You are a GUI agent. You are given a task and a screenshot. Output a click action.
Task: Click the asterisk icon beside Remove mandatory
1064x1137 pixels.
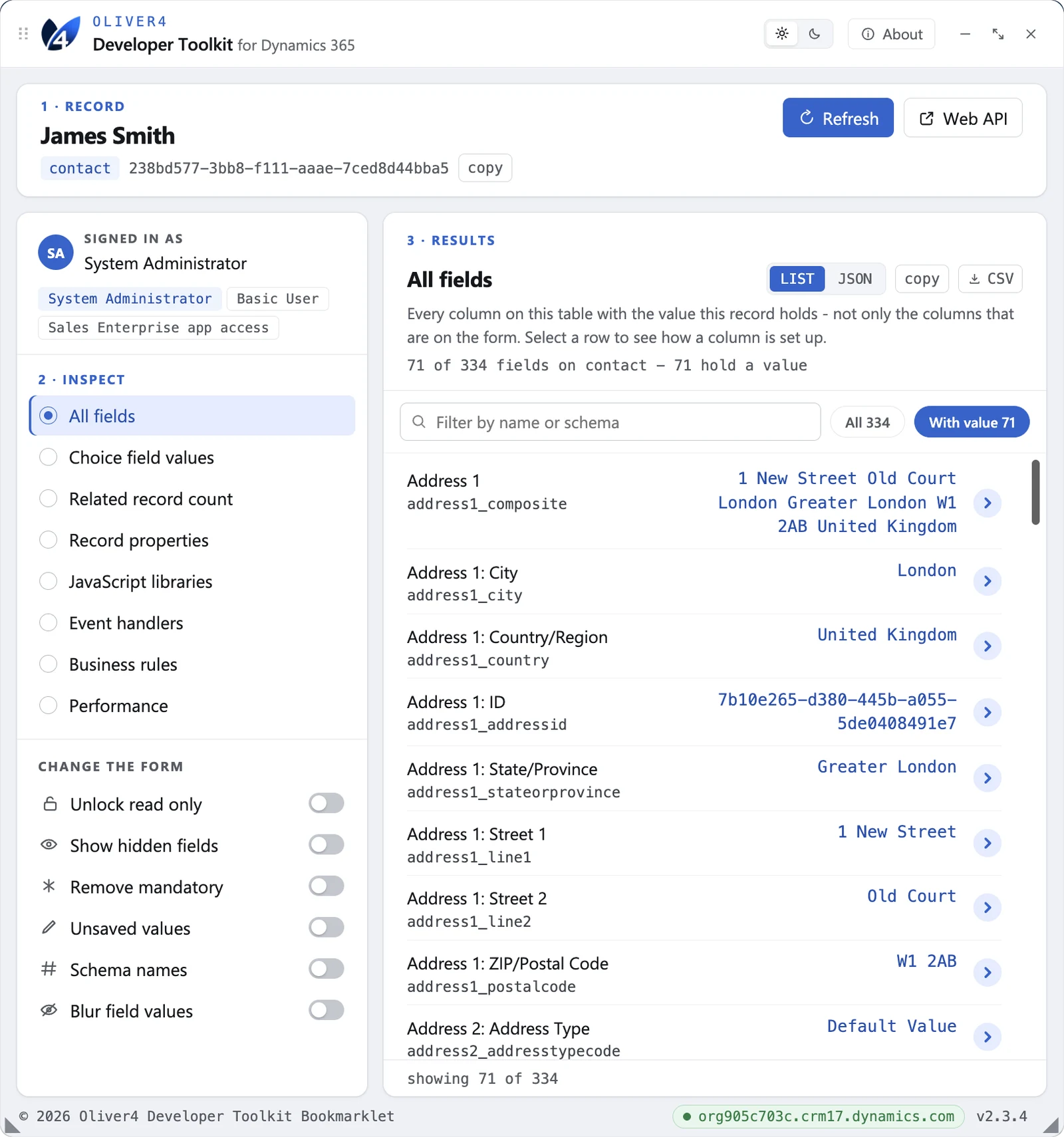[x=49, y=886]
